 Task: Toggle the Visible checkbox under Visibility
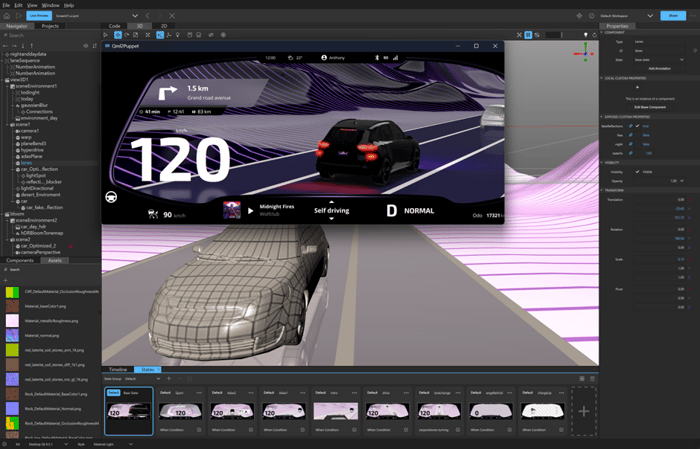coord(636,171)
